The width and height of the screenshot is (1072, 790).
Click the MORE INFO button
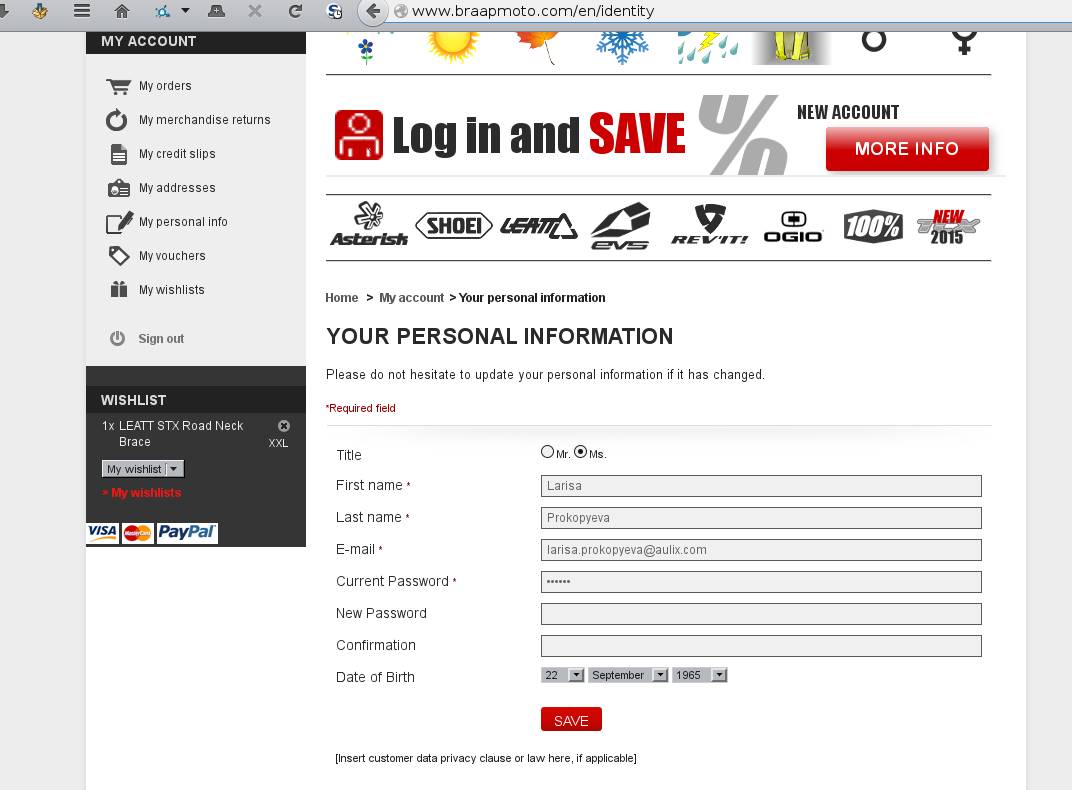pyautogui.click(x=907, y=149)
